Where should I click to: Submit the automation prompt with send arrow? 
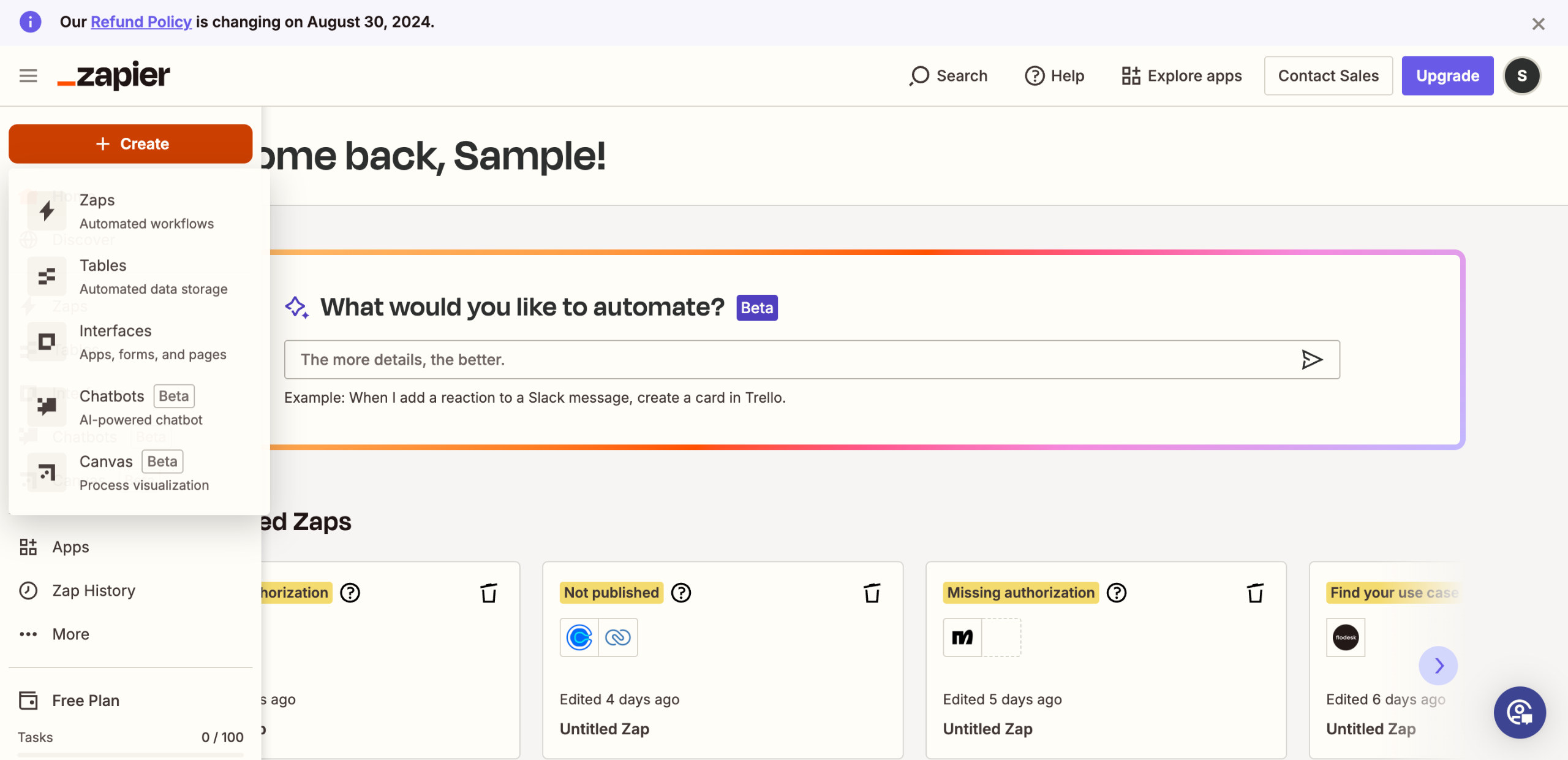pos(1311,360)
